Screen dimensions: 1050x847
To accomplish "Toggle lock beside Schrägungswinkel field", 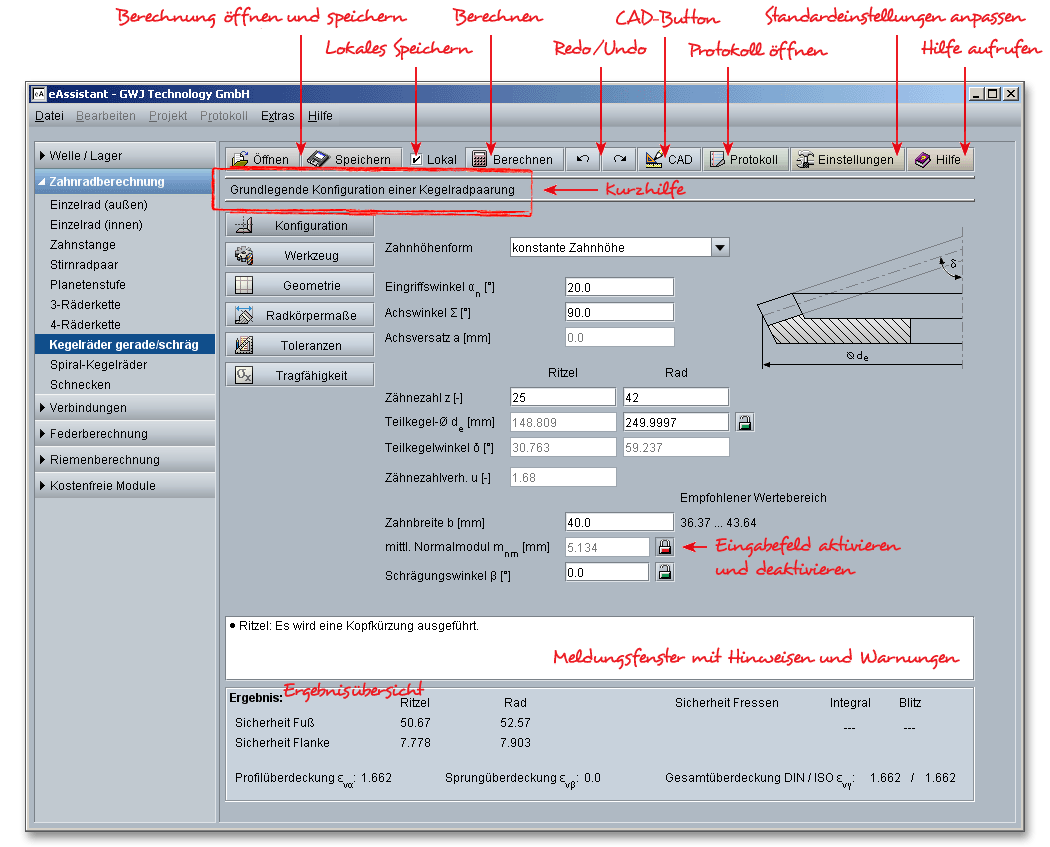I will click(x=664, y=573).
